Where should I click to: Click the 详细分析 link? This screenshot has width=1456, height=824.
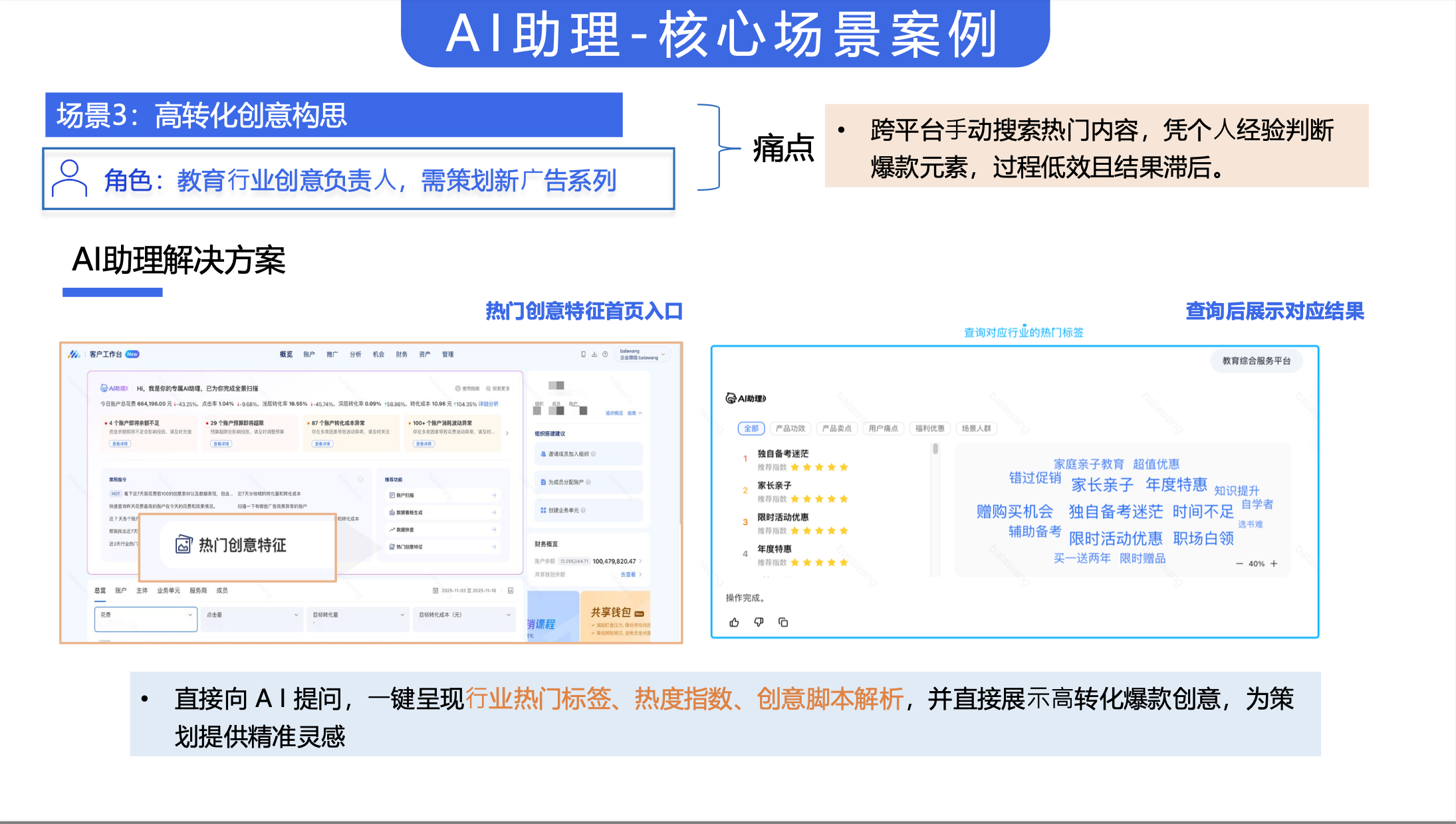[x=488, y=403]
